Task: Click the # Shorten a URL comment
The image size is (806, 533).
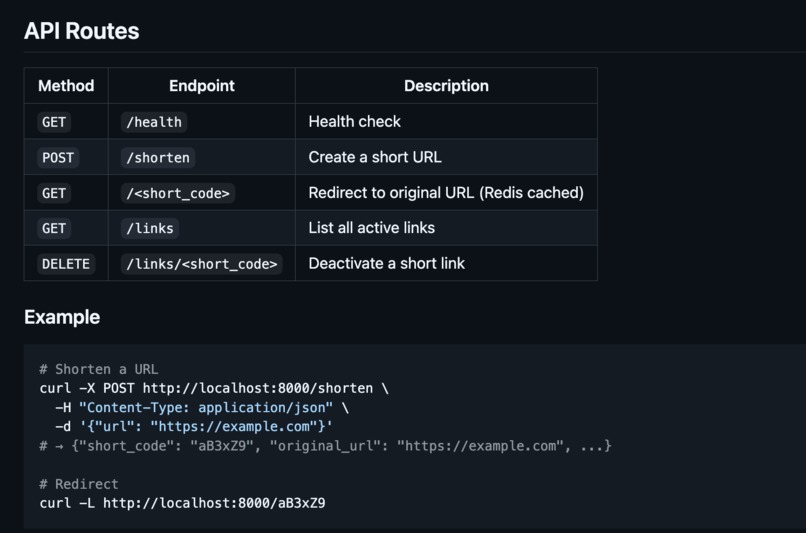Action: pos(99,369)
